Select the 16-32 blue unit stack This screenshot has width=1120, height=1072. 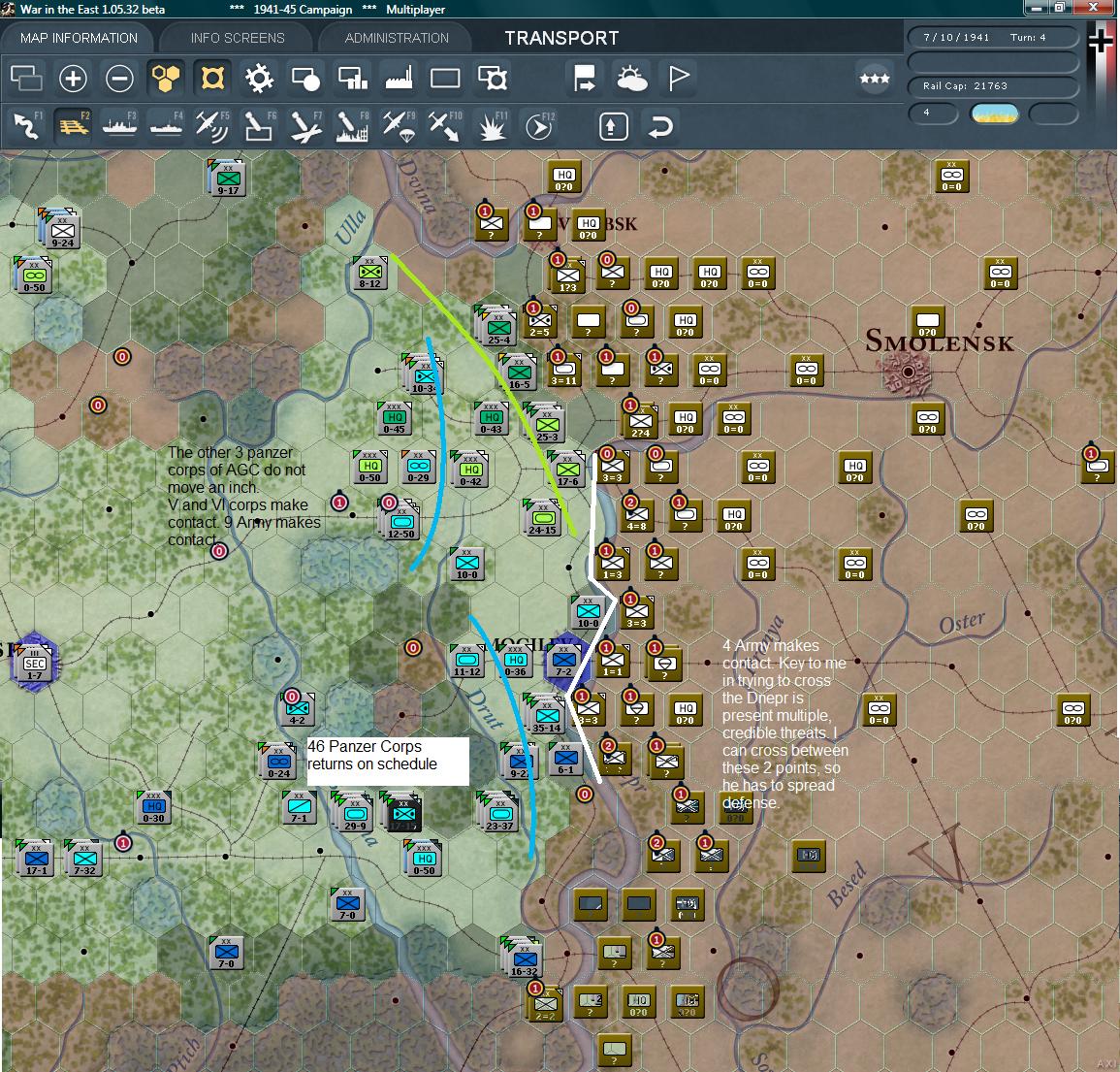click(x=523, y=957)
